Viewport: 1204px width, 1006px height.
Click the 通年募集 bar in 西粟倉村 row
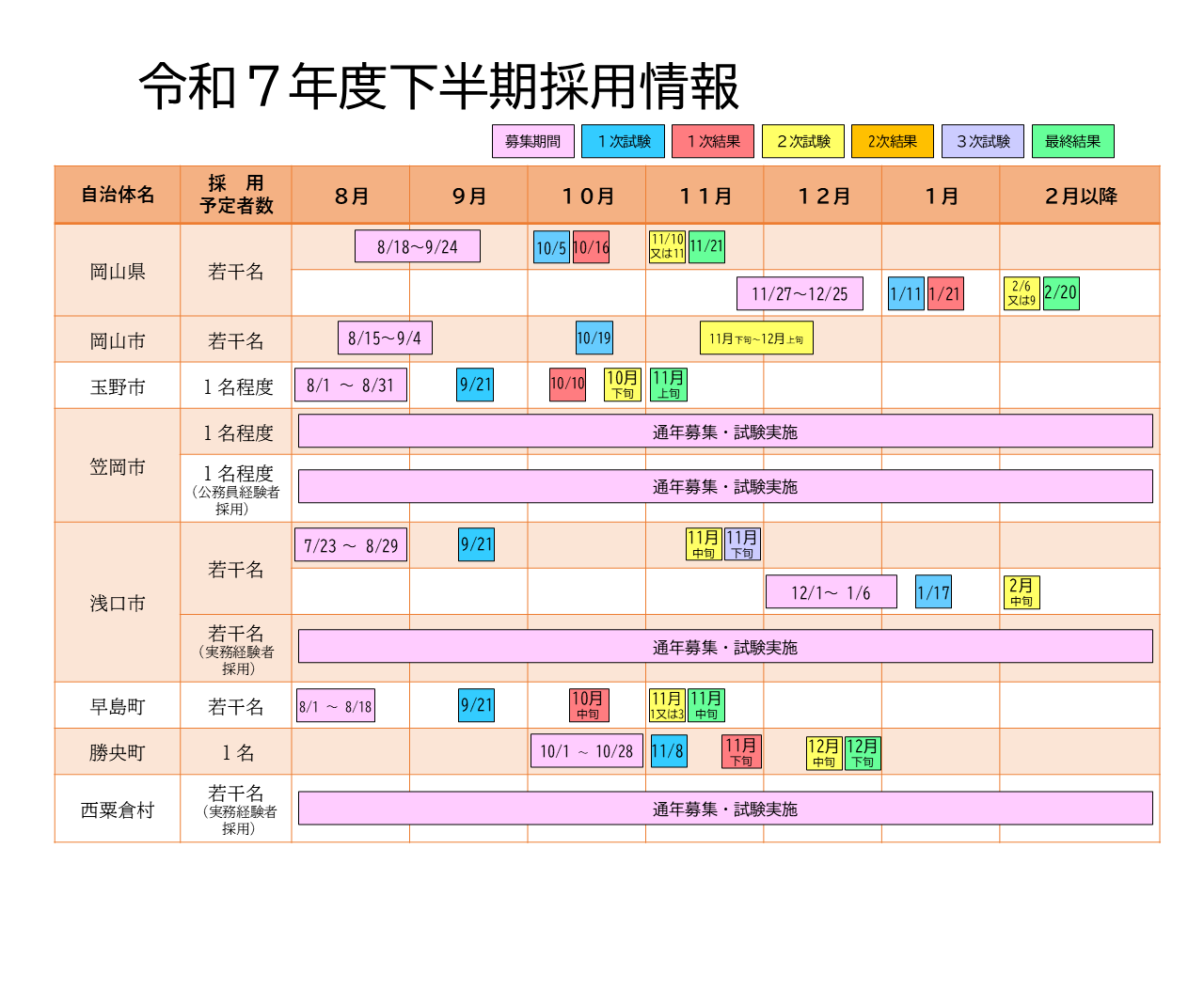pyautogui.click(x=724, y=809)
